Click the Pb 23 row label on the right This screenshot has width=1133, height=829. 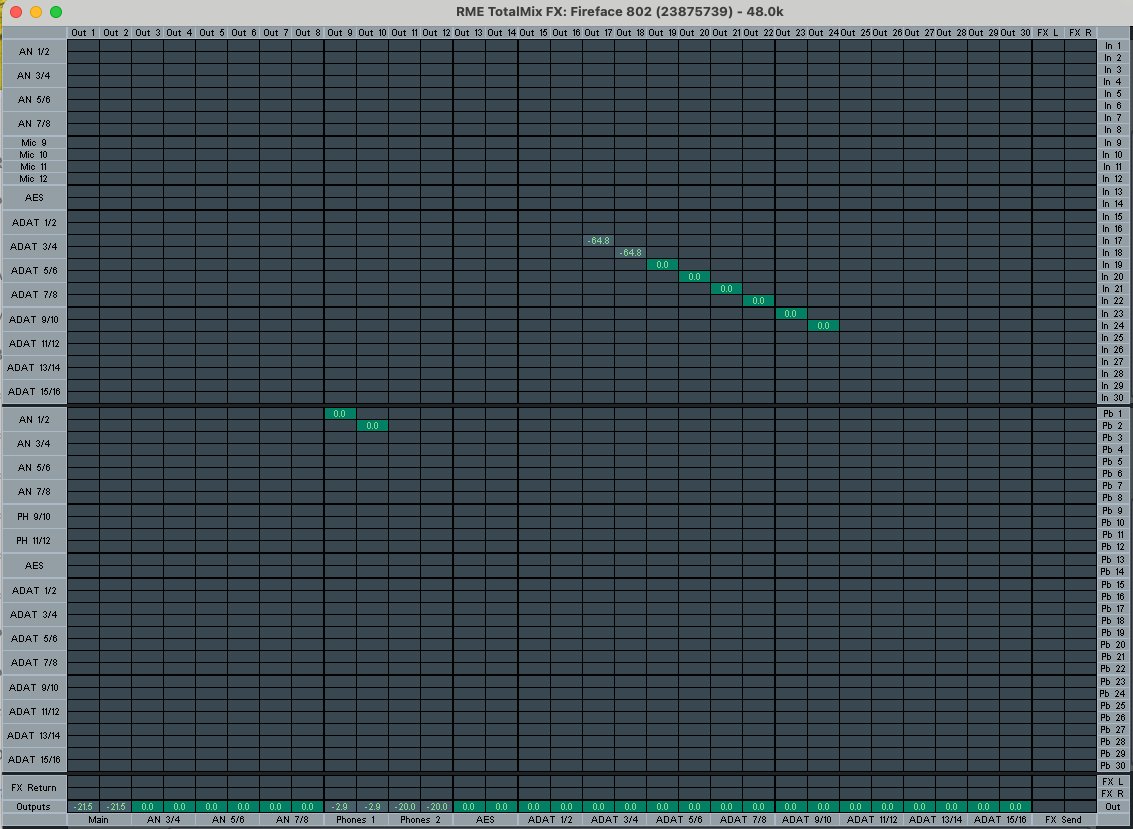click(1113, 682)
